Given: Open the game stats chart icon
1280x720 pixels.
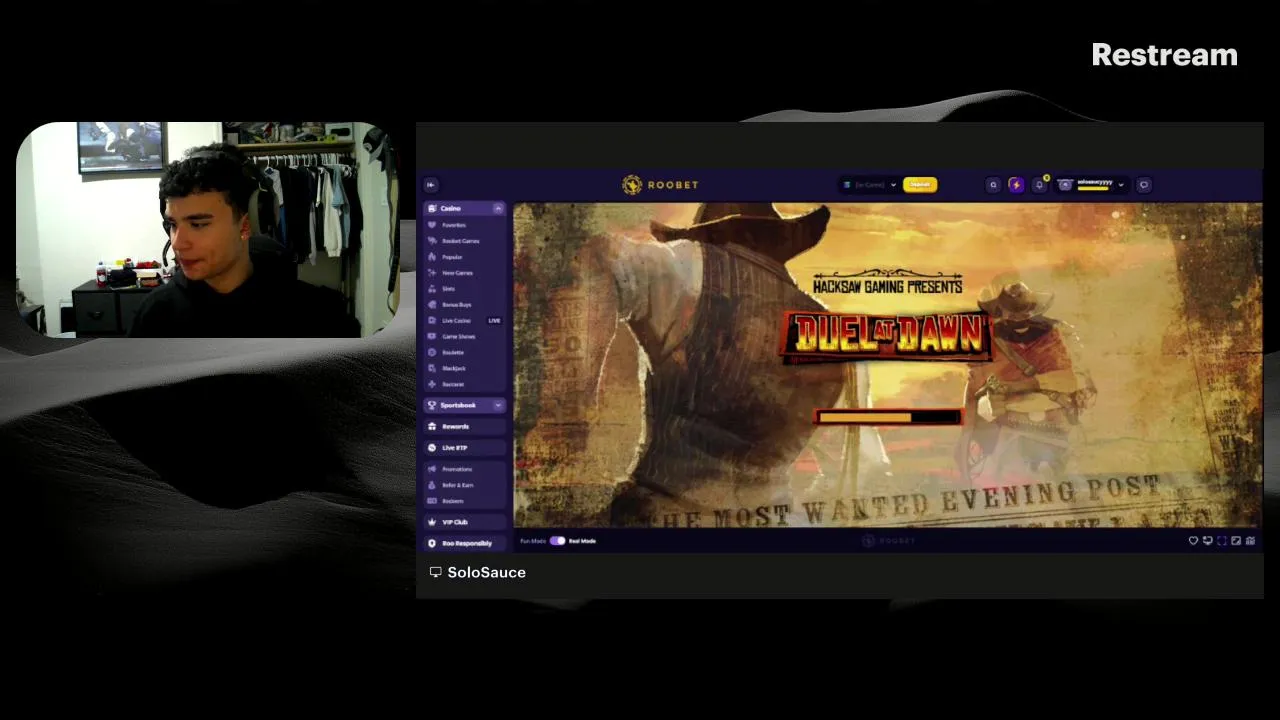Looking at the screenshot, I should coord(1250,541).
